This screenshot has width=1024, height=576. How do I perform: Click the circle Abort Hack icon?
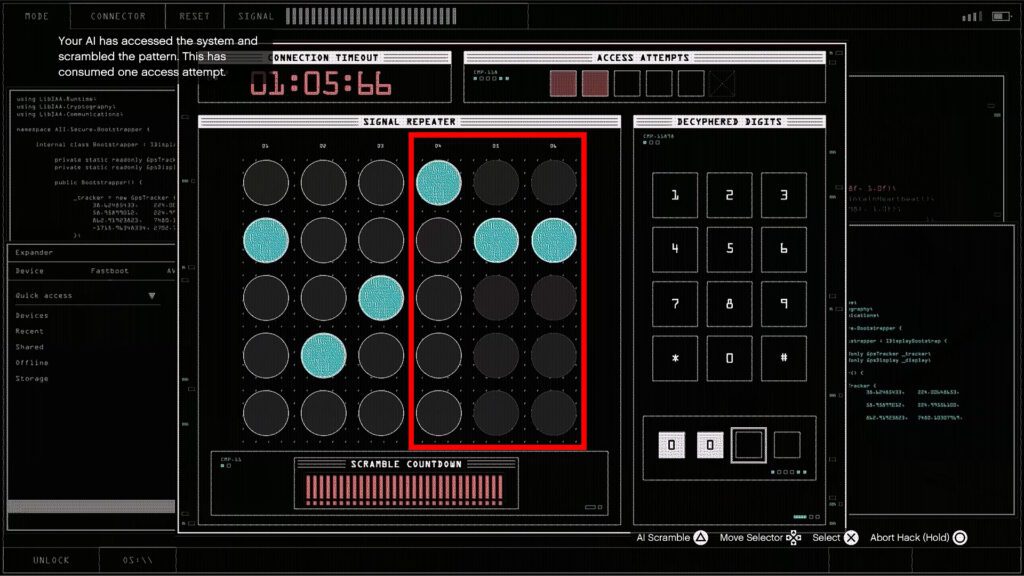(960, 537)
